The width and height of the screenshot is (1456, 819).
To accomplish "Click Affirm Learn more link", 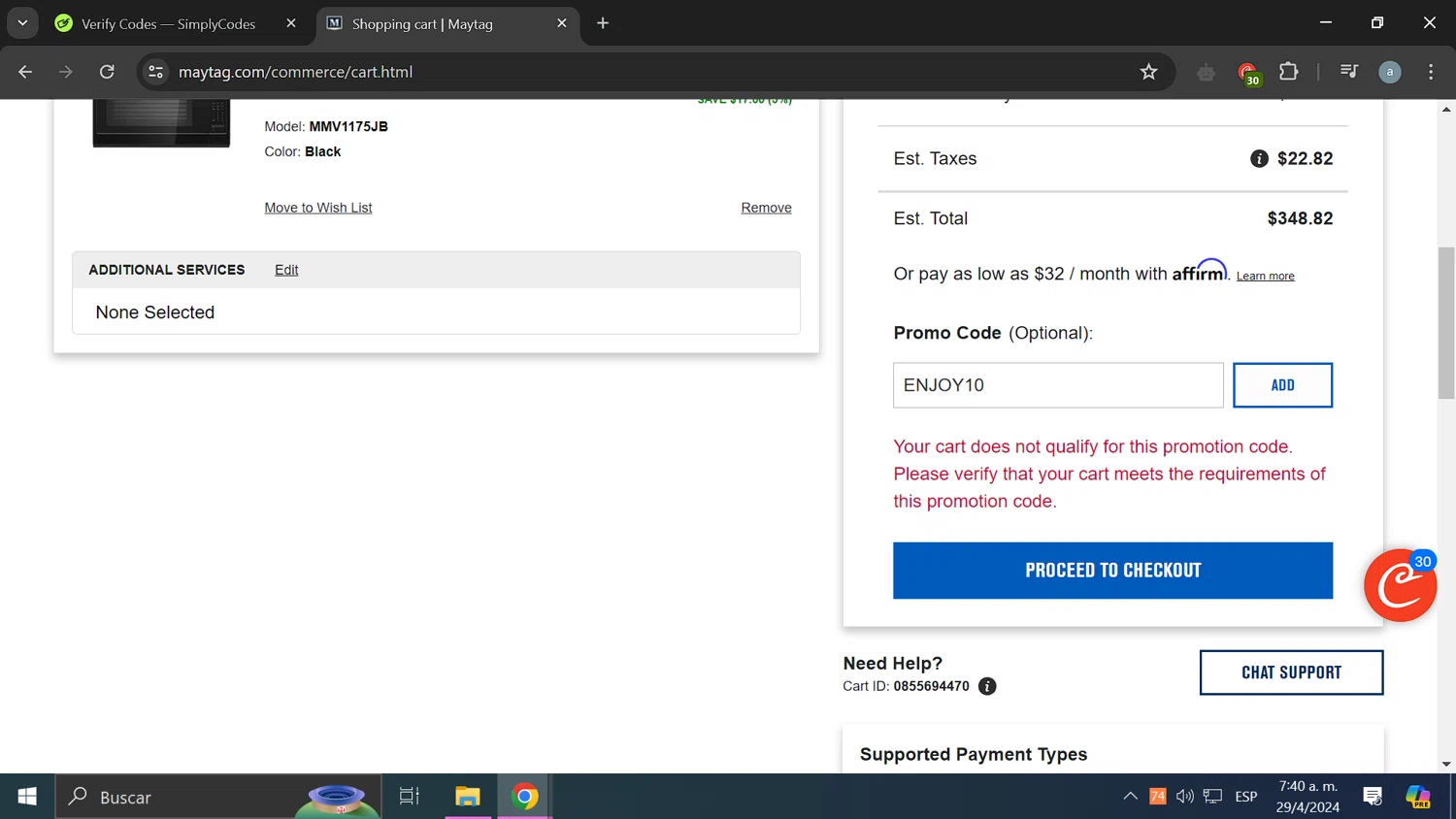I will (1265, 277).
